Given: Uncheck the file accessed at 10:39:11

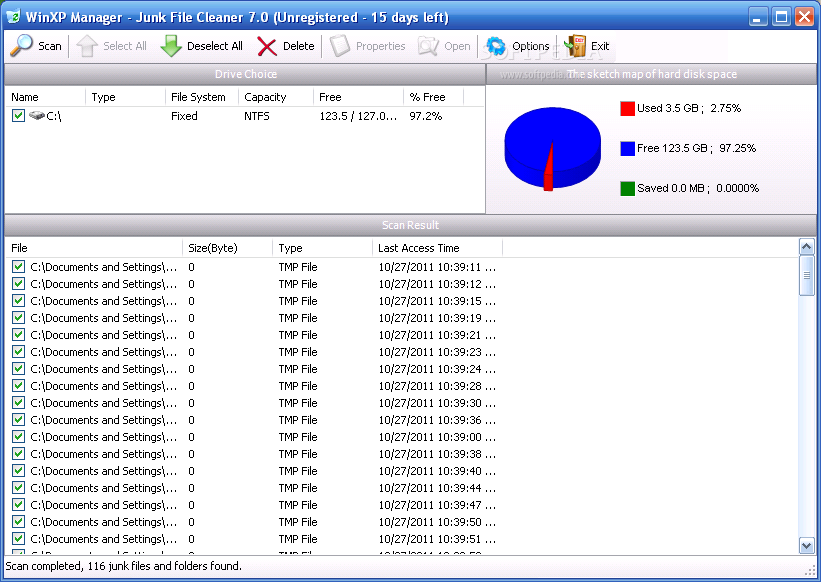Looking at the screenshot, I should click(18, 267).
